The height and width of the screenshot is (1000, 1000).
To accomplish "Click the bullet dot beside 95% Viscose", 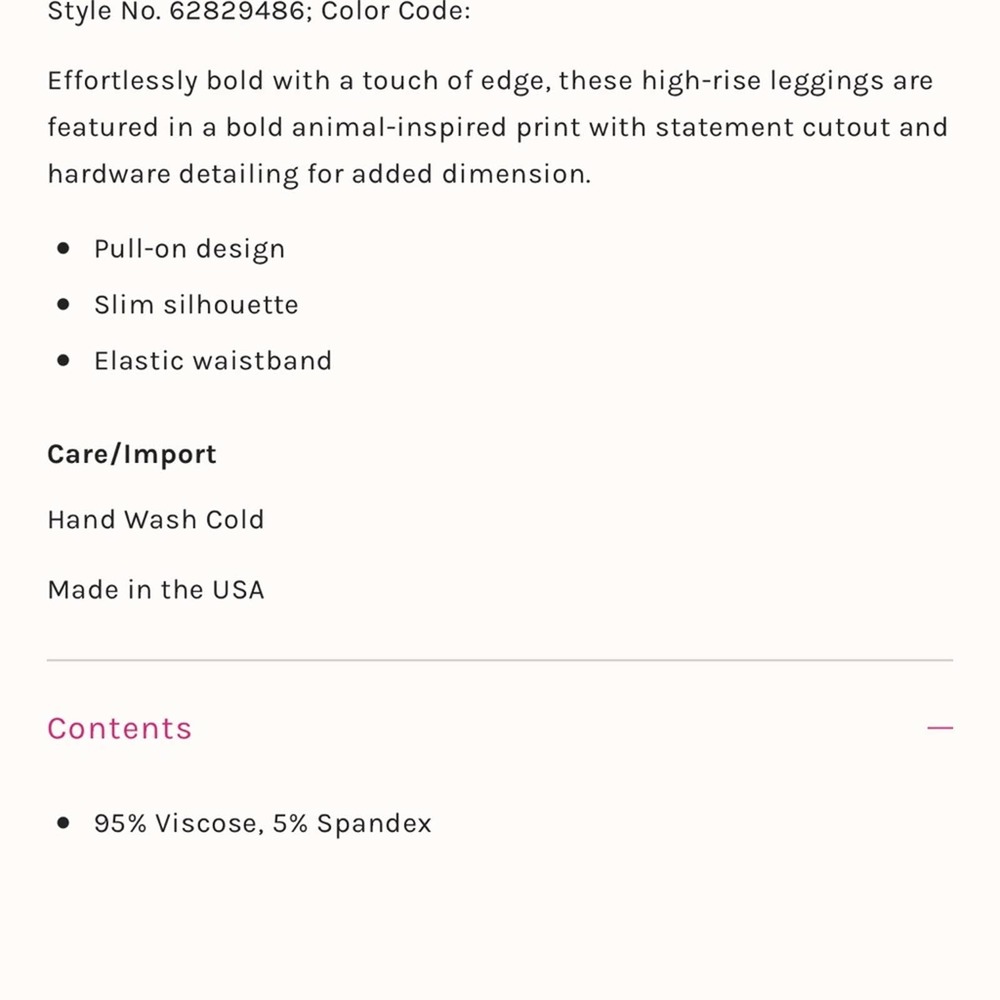I will (x=63, y=823).
